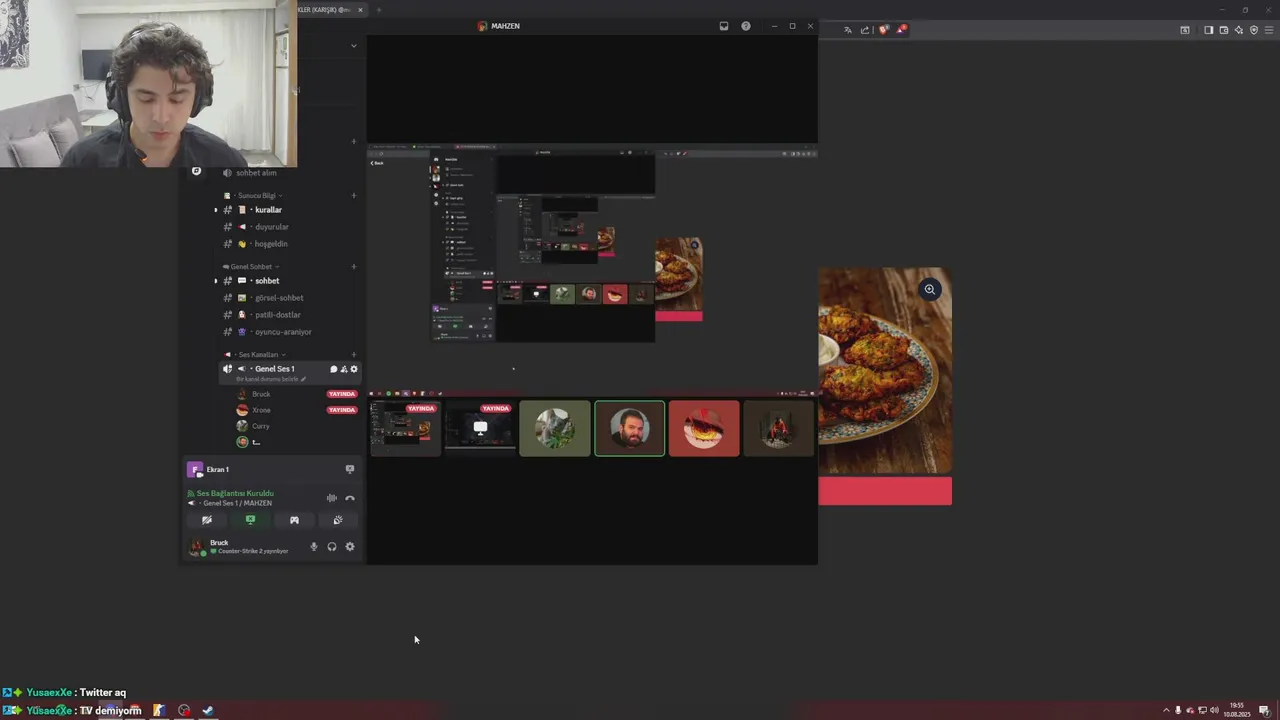The image size is (1280, 720).
Task: Click red circular app icon in taskbar
Action: tap(184, 711)
